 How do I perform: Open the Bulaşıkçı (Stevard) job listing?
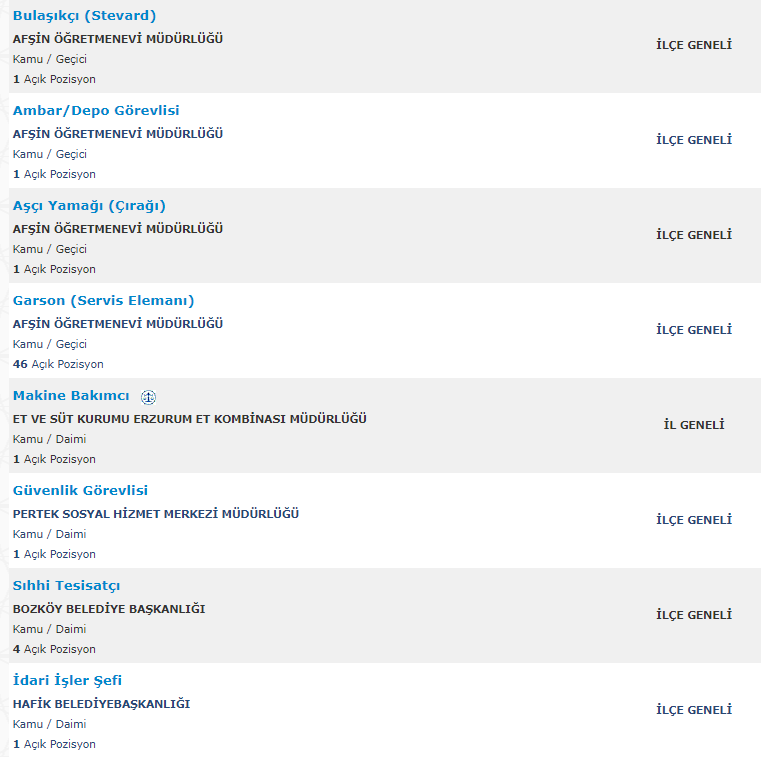point(84,16)
